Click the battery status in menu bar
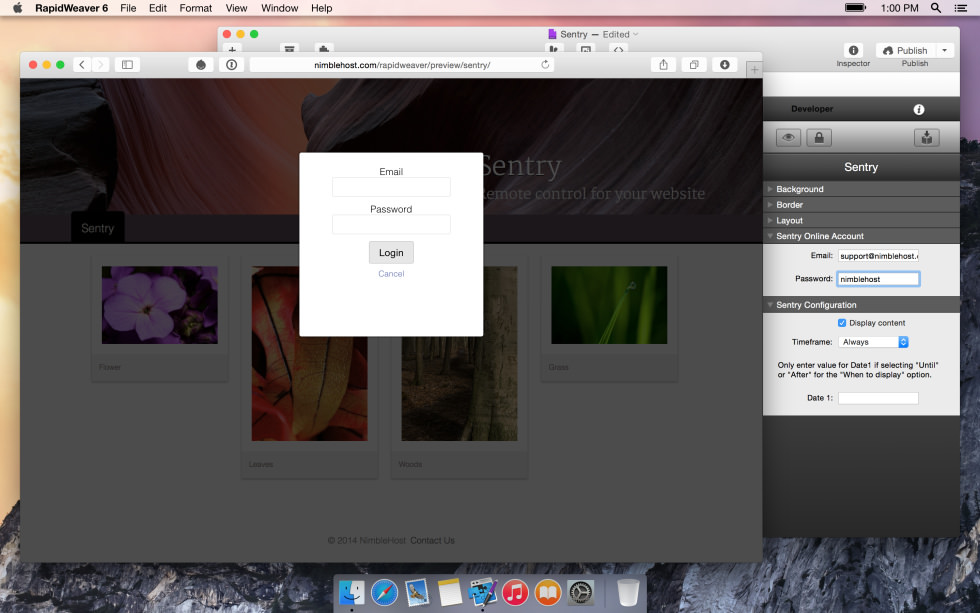This screenshot has width=980, height=613. pos(855,8)
